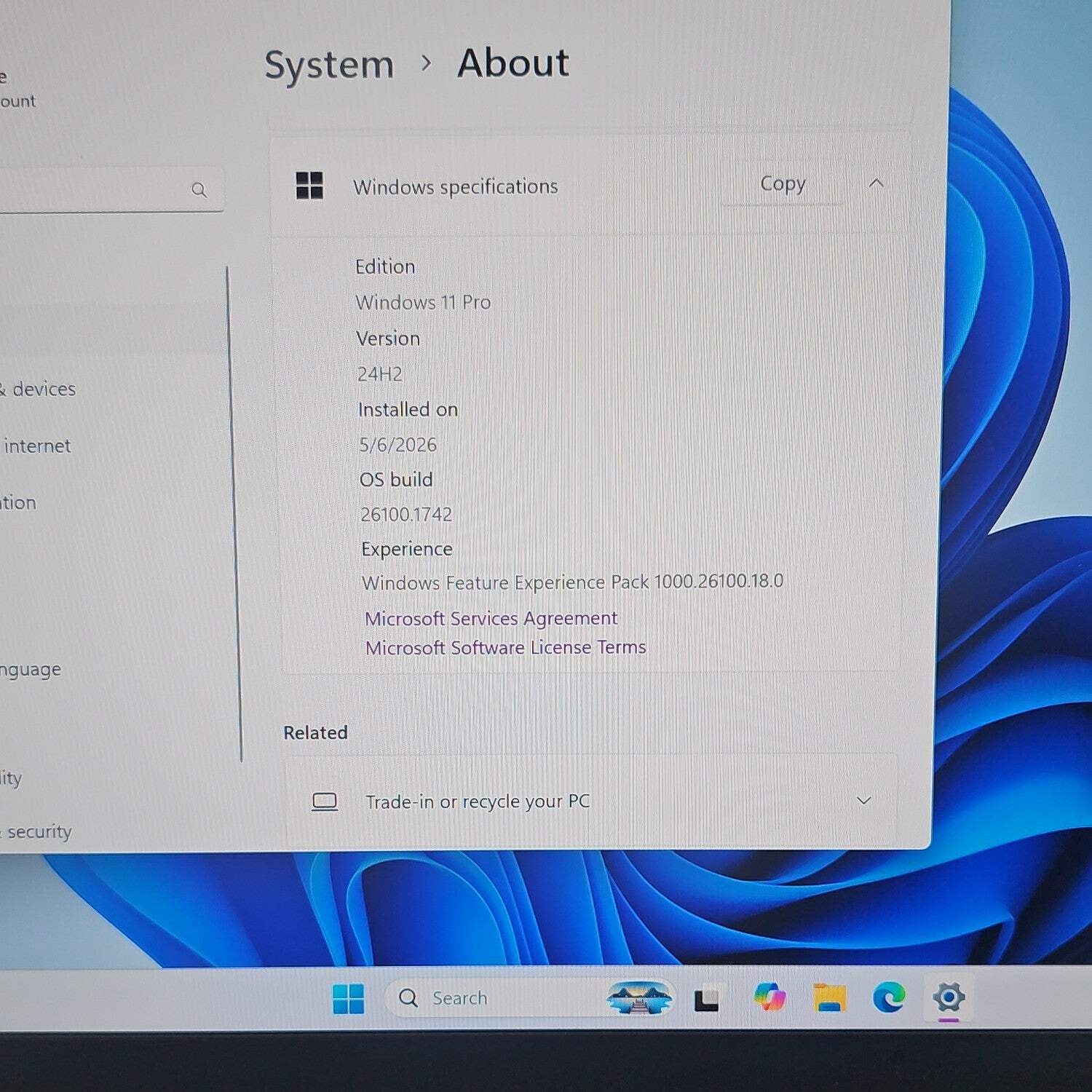Viewport: 1092px width, 1092px height.
Task: Open the language sidebar item
Action: [31, 670]
